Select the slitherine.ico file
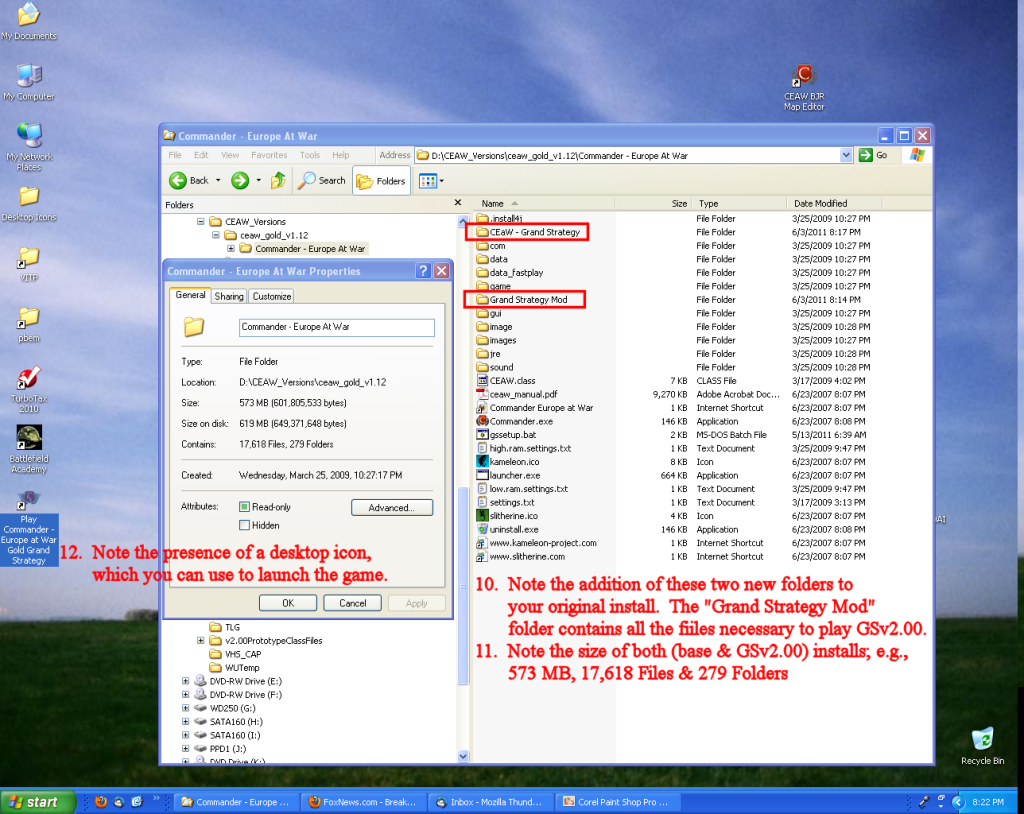1024x814 pixels. coord(513,516)
